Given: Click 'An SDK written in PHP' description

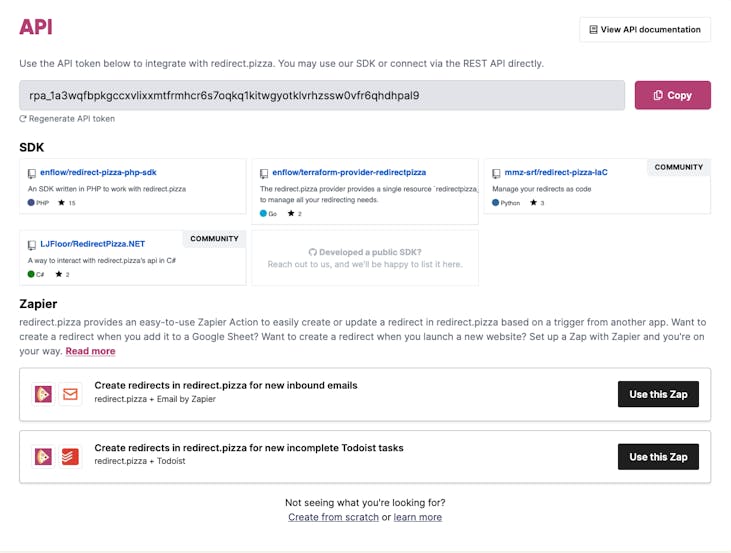Looking at the screenshot, I should (107, 189).
